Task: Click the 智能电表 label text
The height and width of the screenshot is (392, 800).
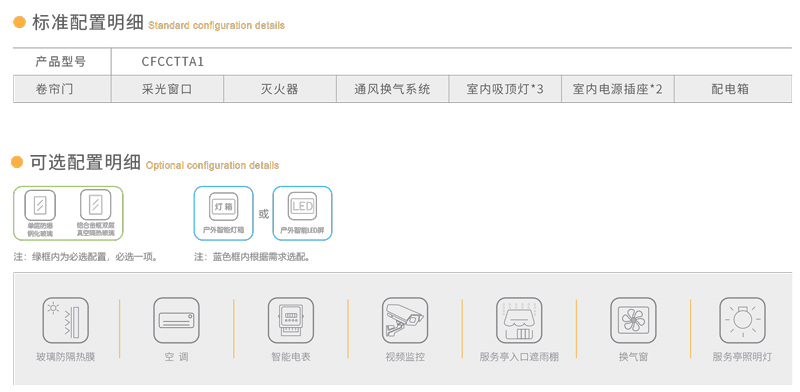Action: coord(290,357)
